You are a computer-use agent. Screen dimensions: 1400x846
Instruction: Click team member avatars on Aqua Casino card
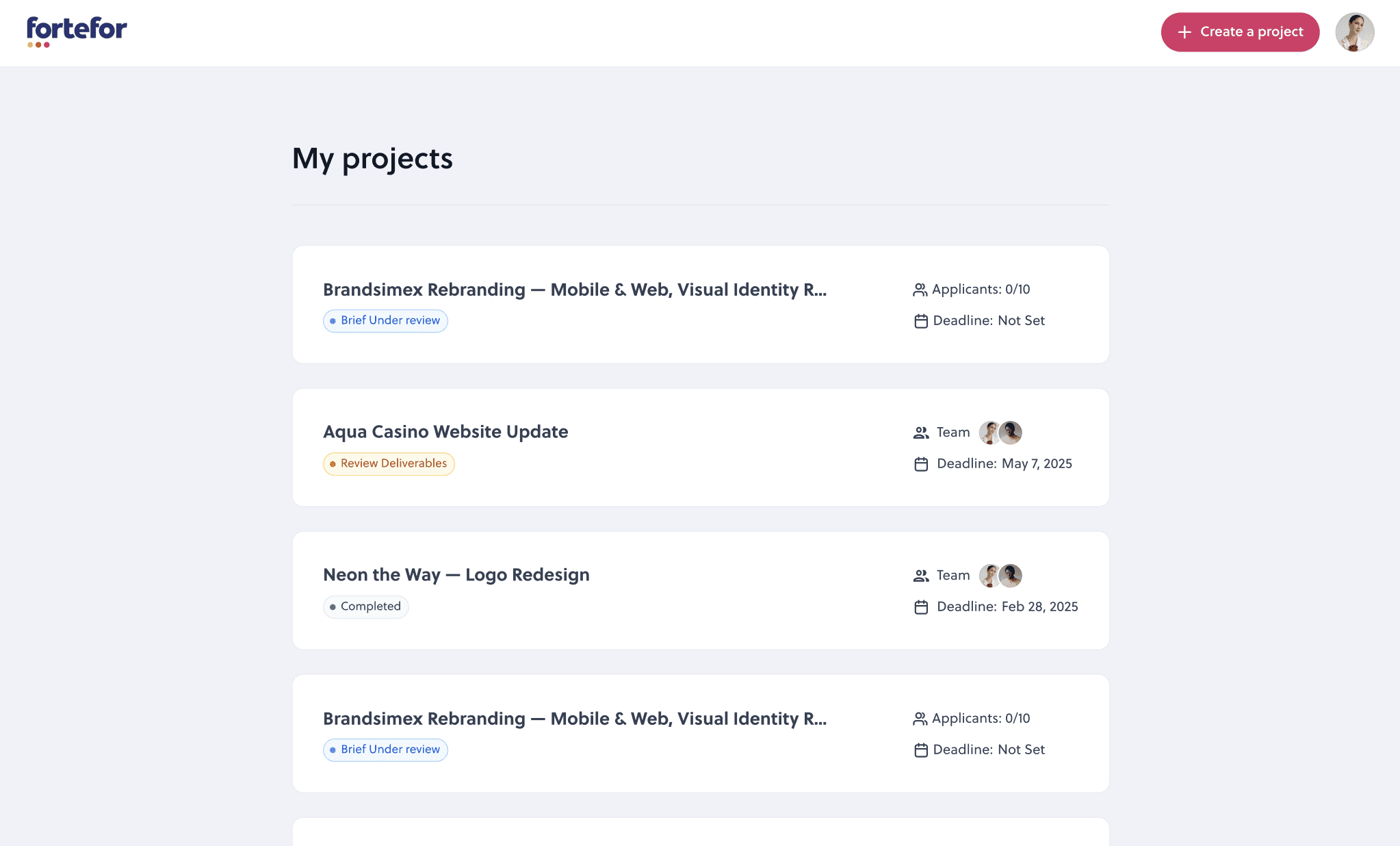[x=1000, y=433]
